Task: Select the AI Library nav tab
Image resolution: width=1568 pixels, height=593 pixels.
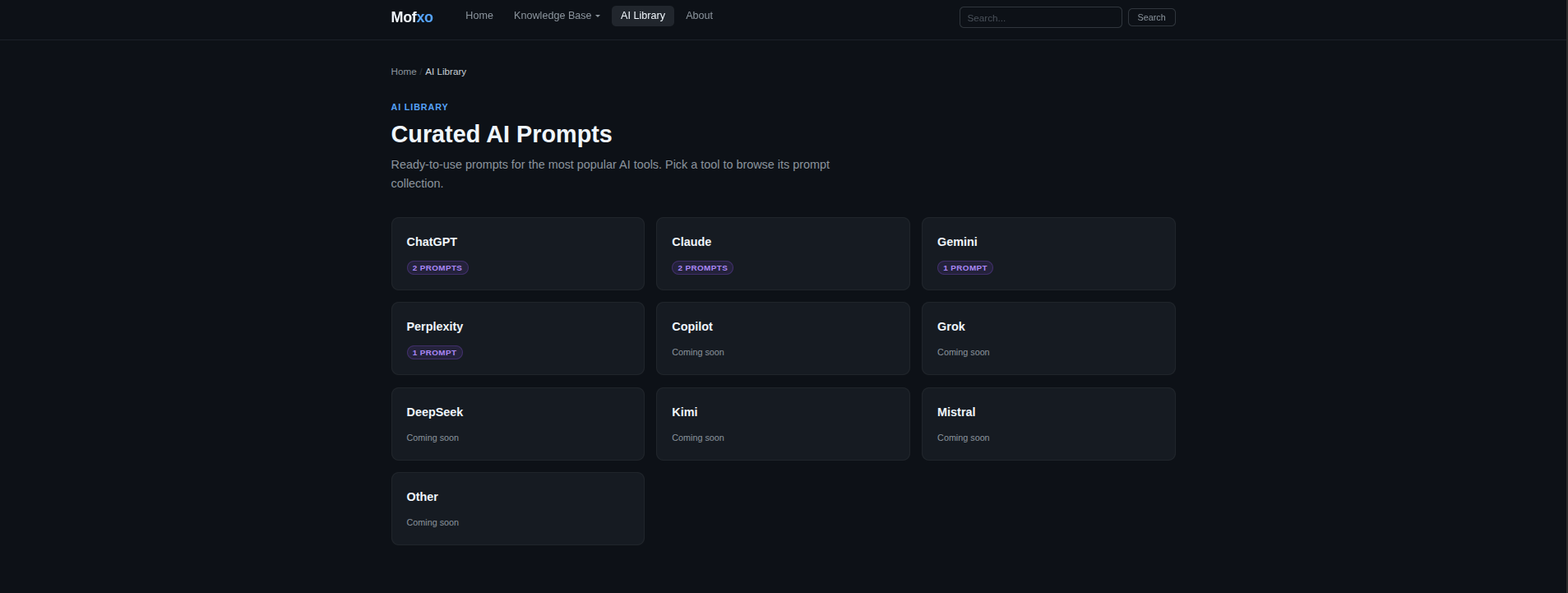Action: (643, 16)
